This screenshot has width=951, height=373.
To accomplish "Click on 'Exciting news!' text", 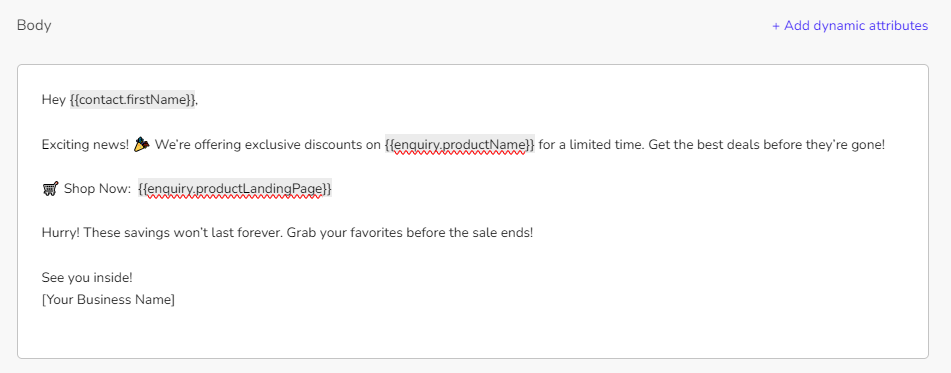I will coord(85,145).
